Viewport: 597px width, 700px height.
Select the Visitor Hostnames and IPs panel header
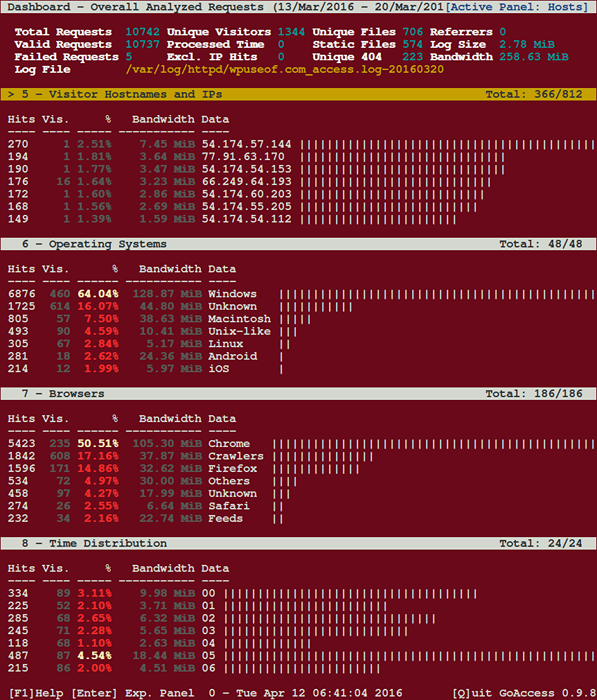pos(298,94)
